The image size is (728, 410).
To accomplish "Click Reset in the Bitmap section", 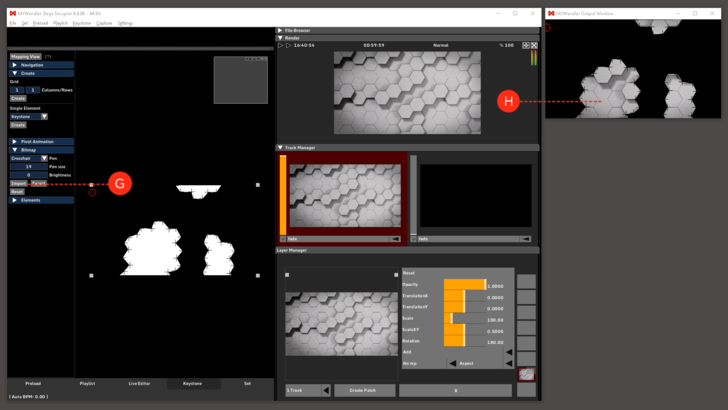I will tap(17, 192).
